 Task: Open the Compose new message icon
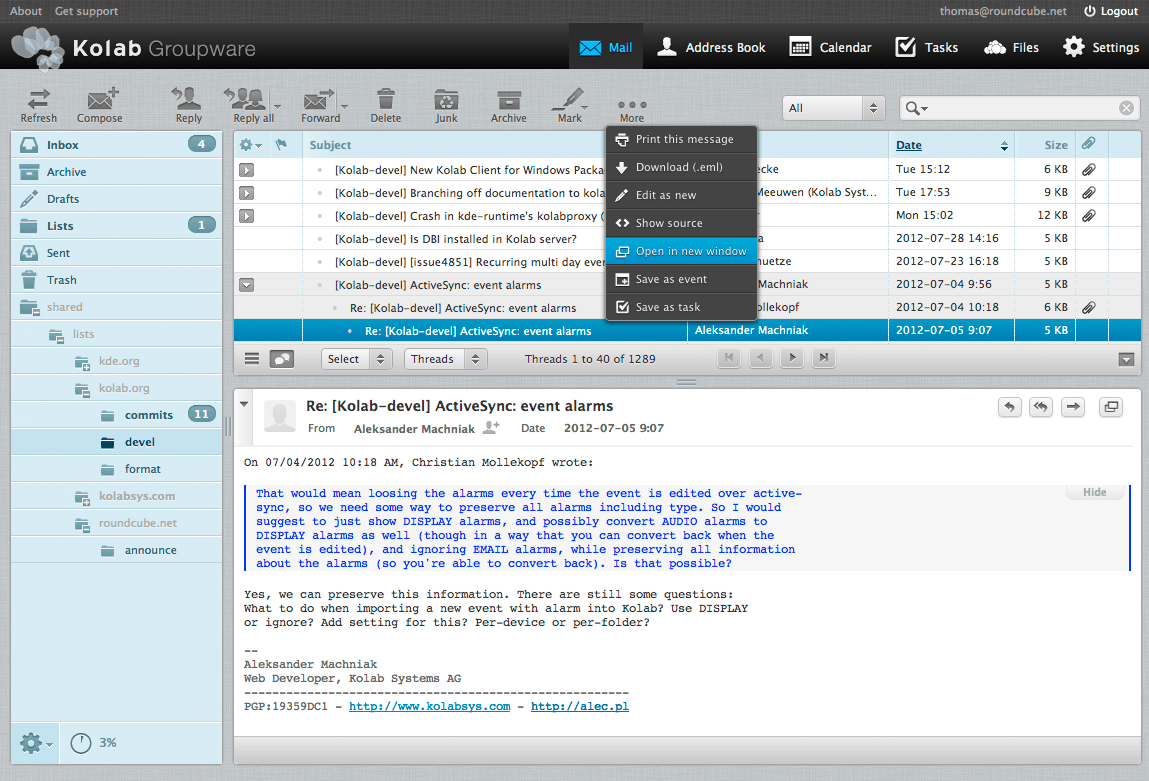[x=99, y=104]
